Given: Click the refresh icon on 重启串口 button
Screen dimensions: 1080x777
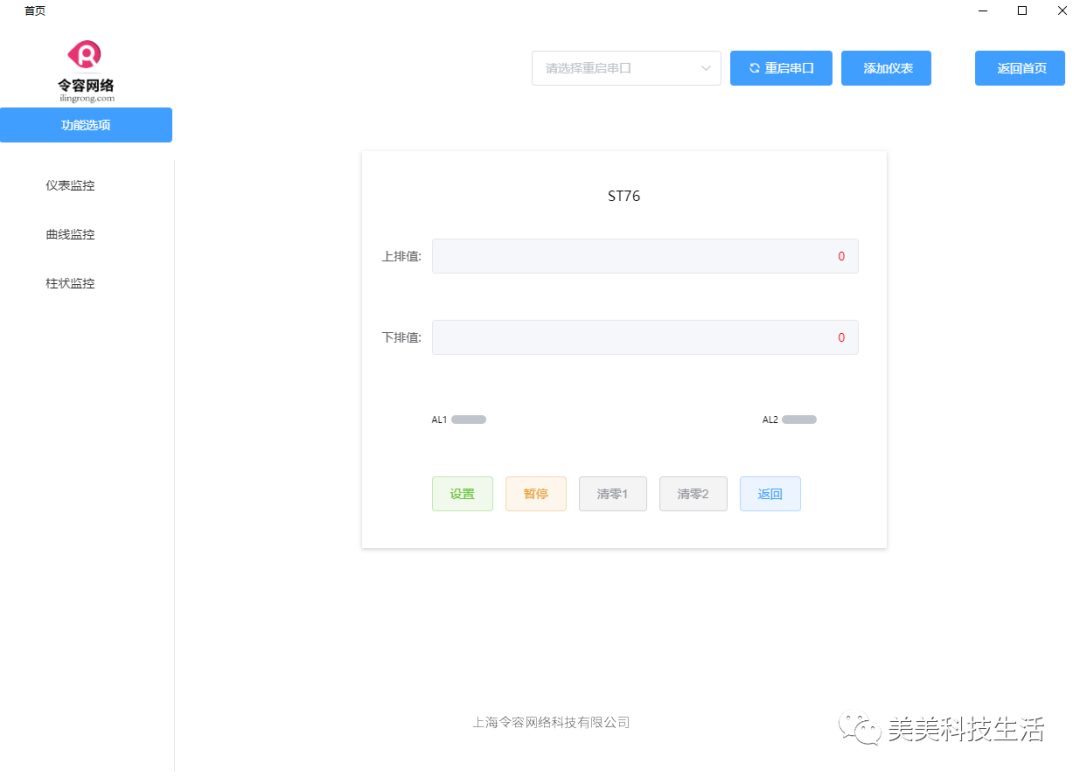Looking at the screenshot, I should click(x=755, y=68).
